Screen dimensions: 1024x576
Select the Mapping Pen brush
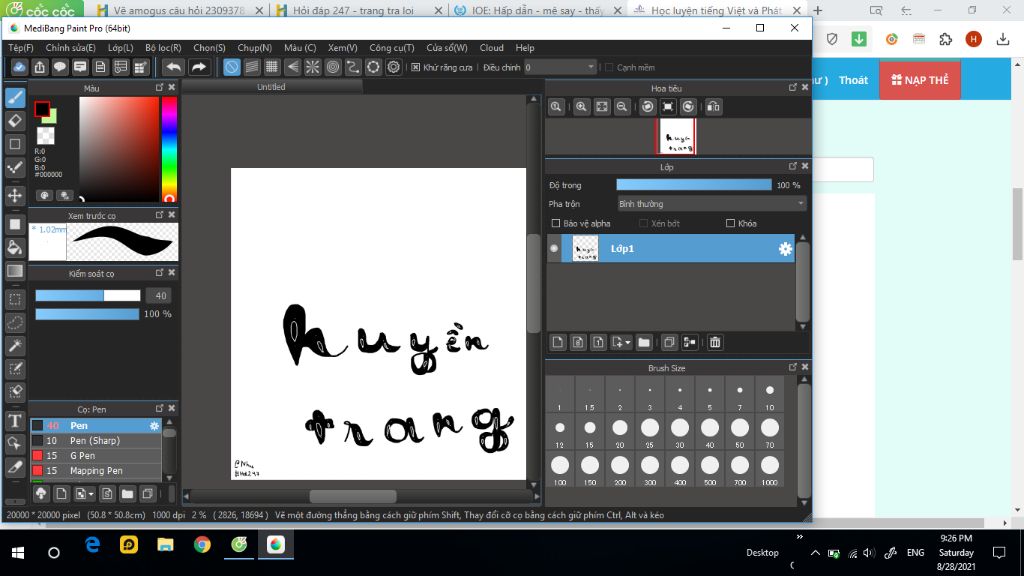coord(95,471)
